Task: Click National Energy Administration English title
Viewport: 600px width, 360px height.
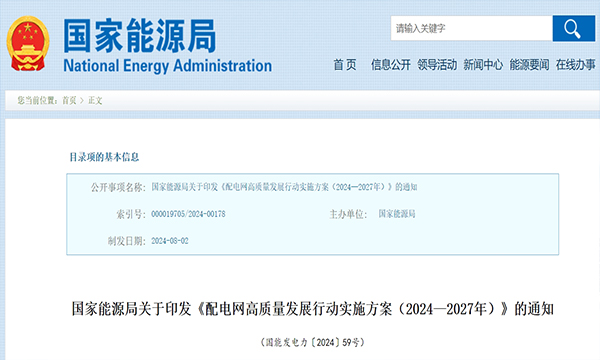Action: coord(168,66)
